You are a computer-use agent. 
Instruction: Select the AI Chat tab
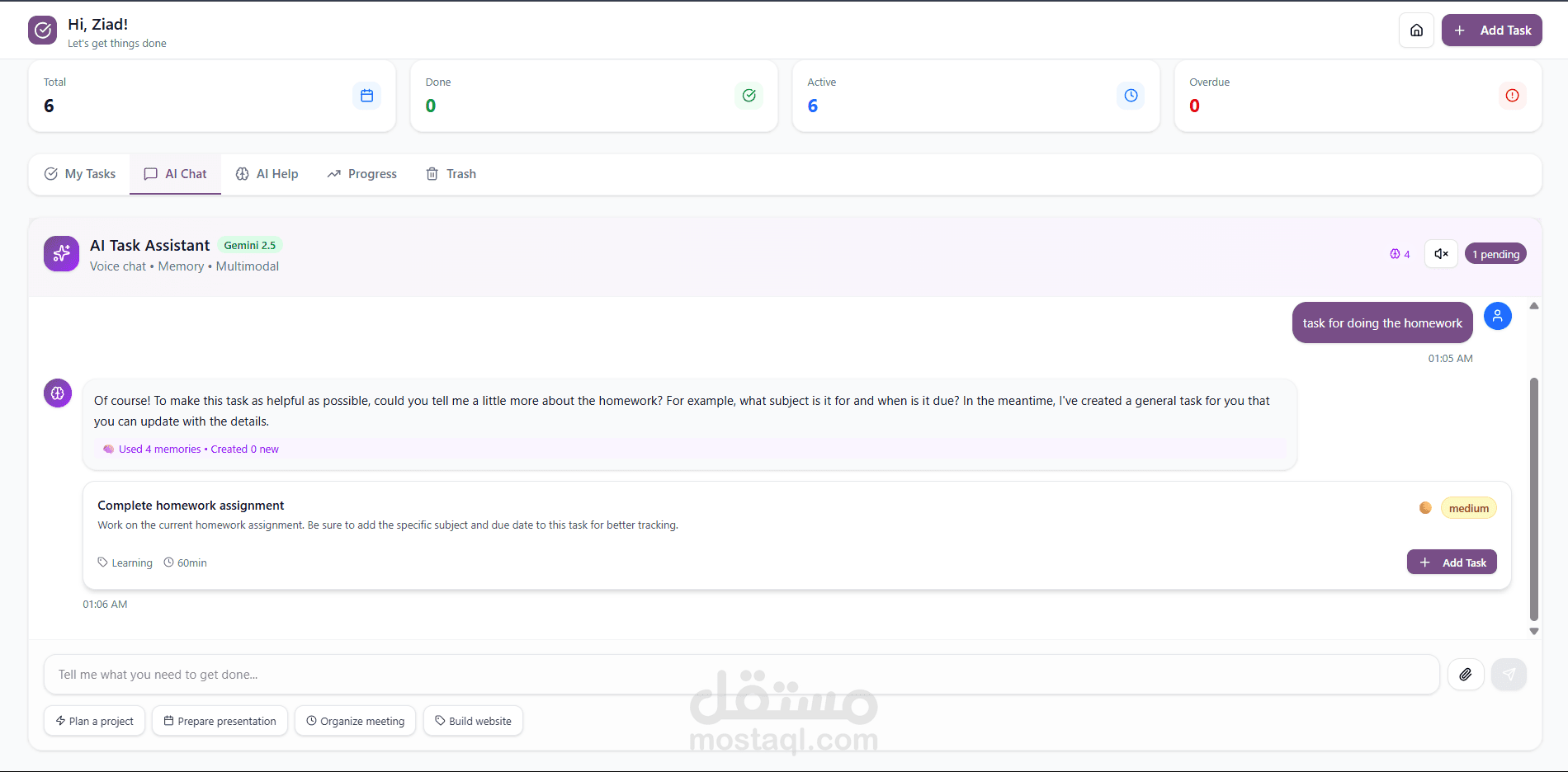tap(175, 174)
